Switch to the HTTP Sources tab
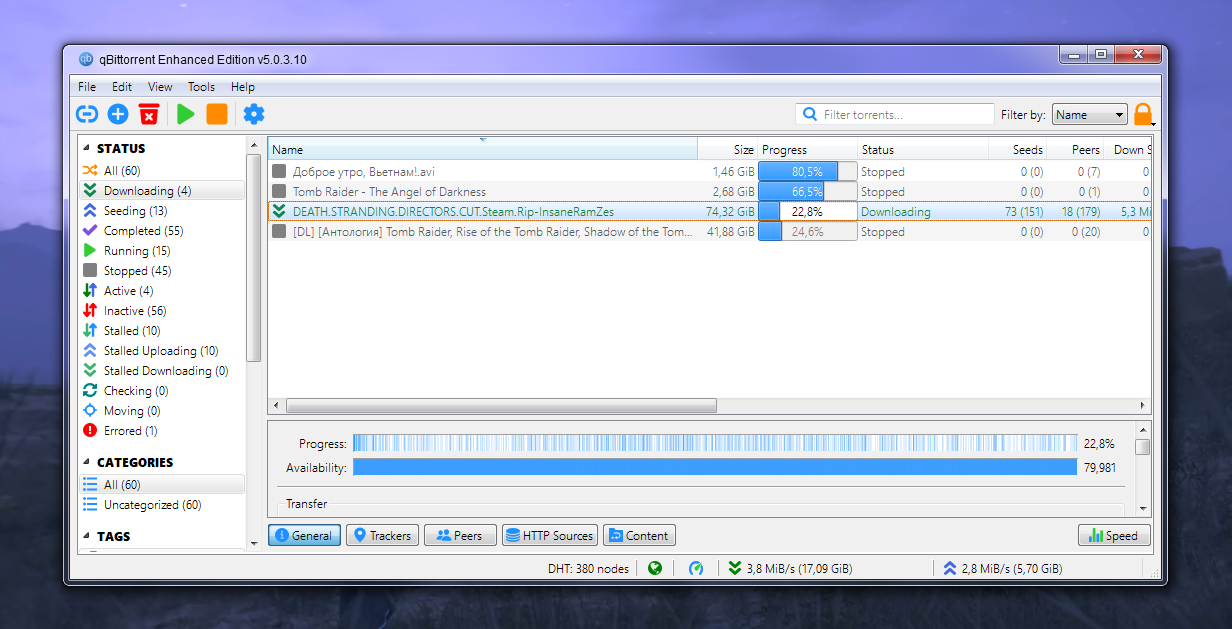The width and height of the screenshot is (1232, 629). pos(550,535)
